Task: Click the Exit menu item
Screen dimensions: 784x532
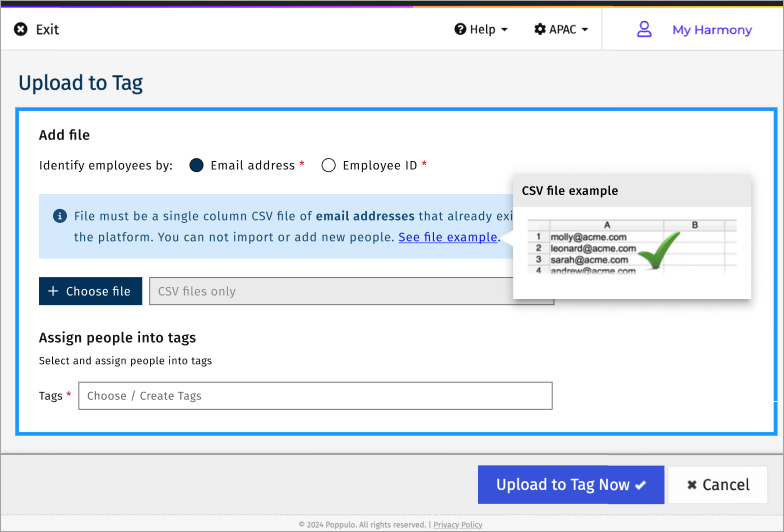Action: point(47,30)
